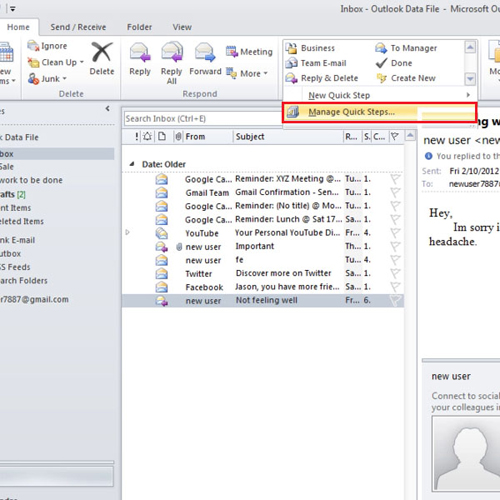Flag the Reminder: Lunch message
This screenshot has width=500, height=500.
(395, 219)
